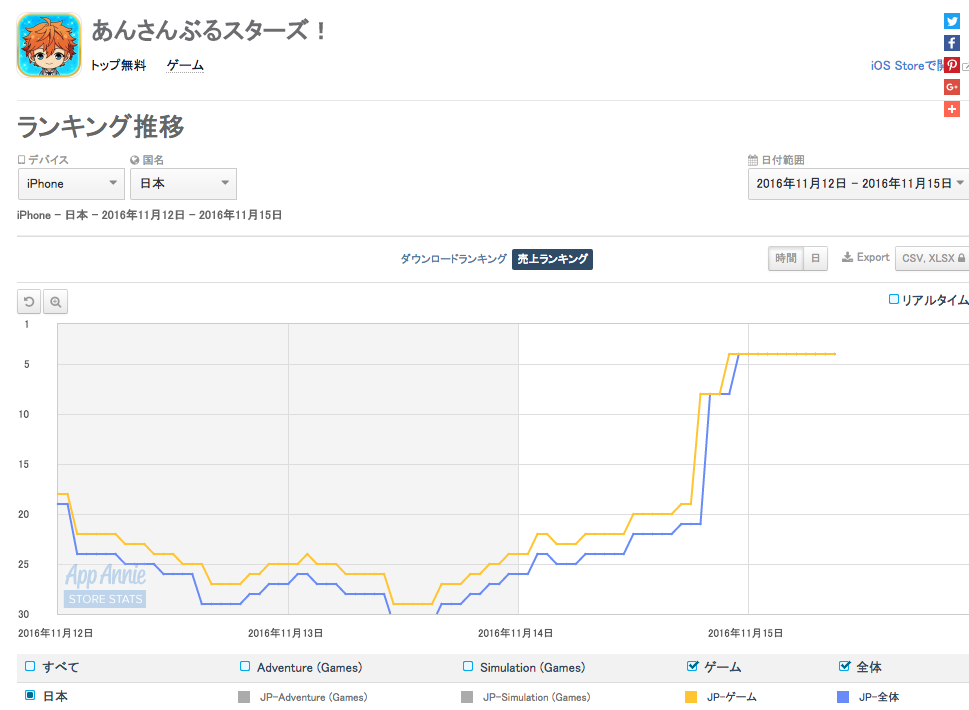Open the 日本 country dropdown
The image size is (969, 710).
coord(184,184)
